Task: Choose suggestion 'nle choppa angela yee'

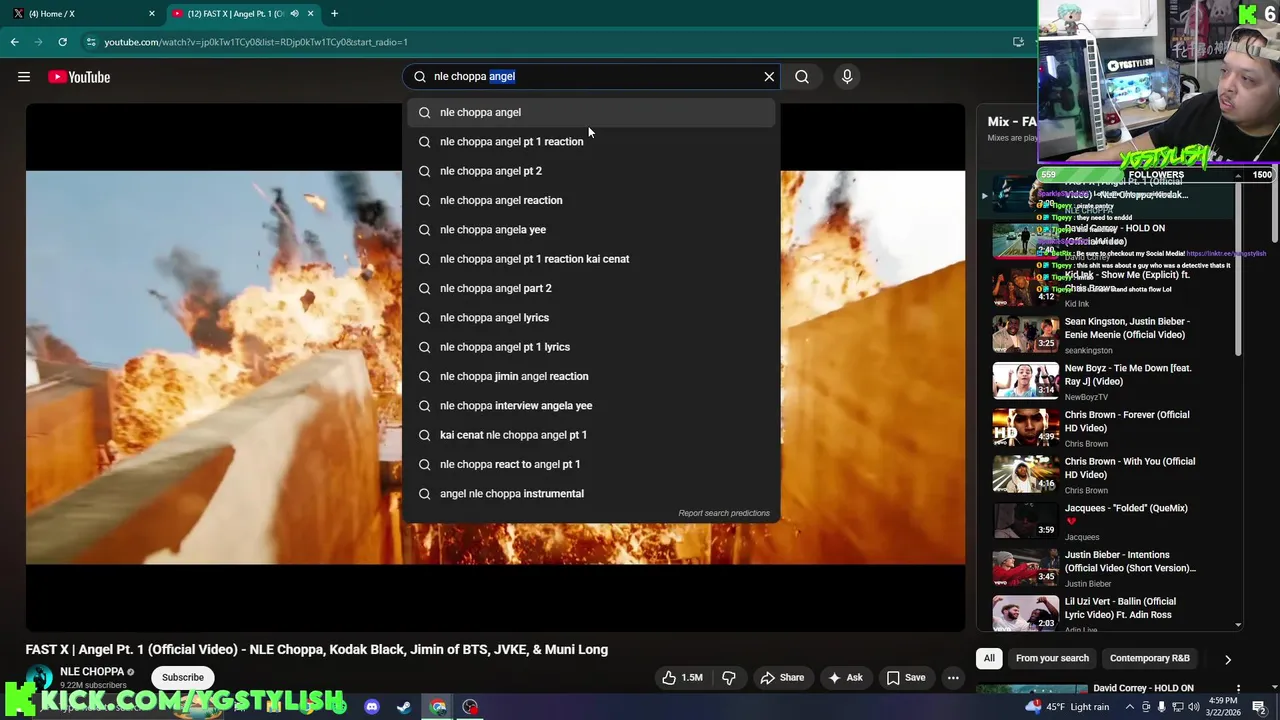Action: pos(591,229)
